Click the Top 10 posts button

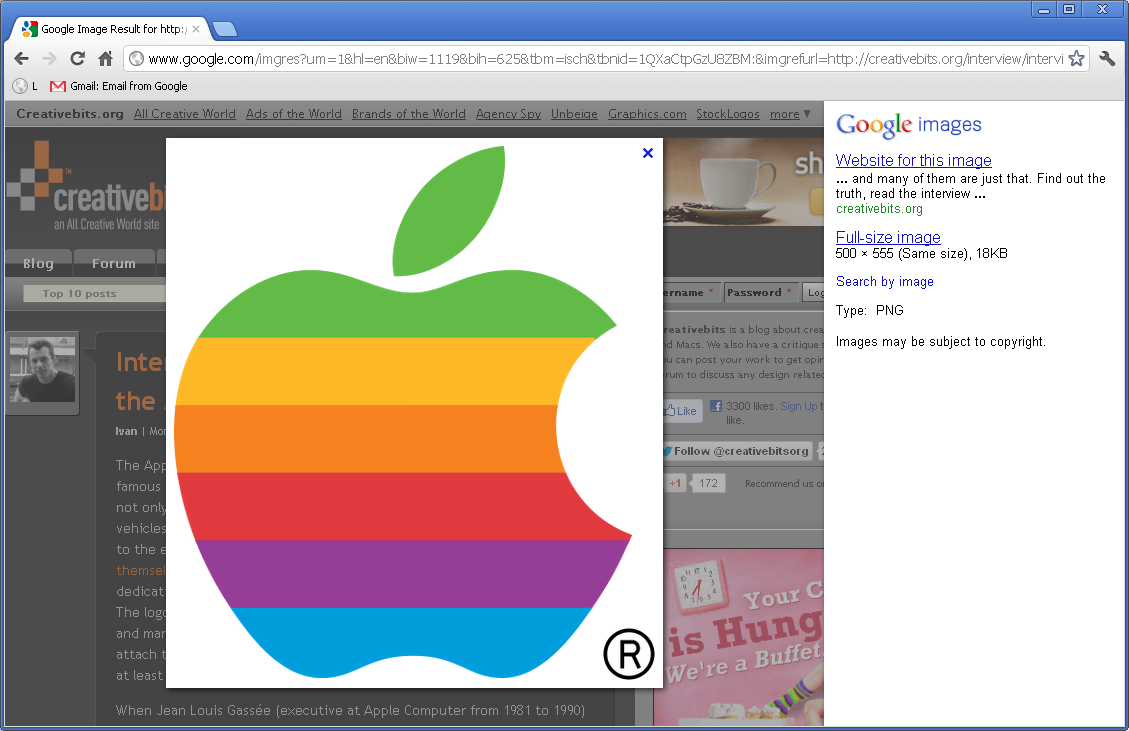[94, 293]
